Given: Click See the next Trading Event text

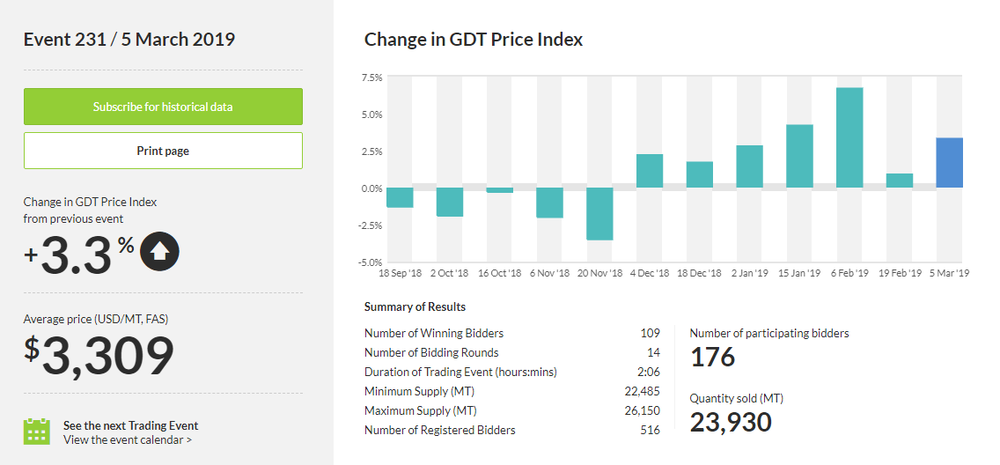Looking at the screenshot, I should coord(130,424).
